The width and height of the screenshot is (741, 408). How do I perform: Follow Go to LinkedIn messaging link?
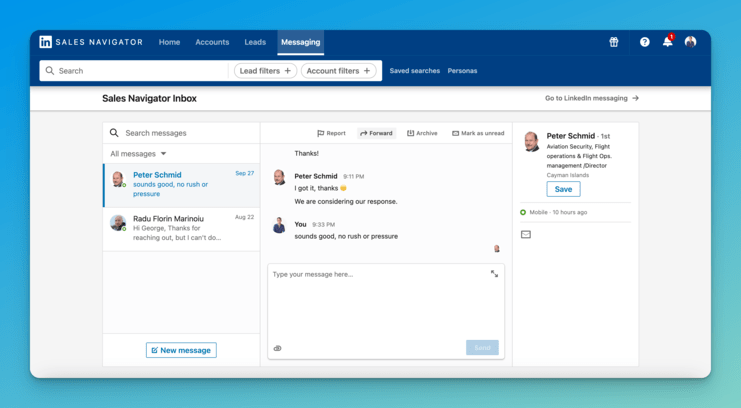[x=592, y=98]
